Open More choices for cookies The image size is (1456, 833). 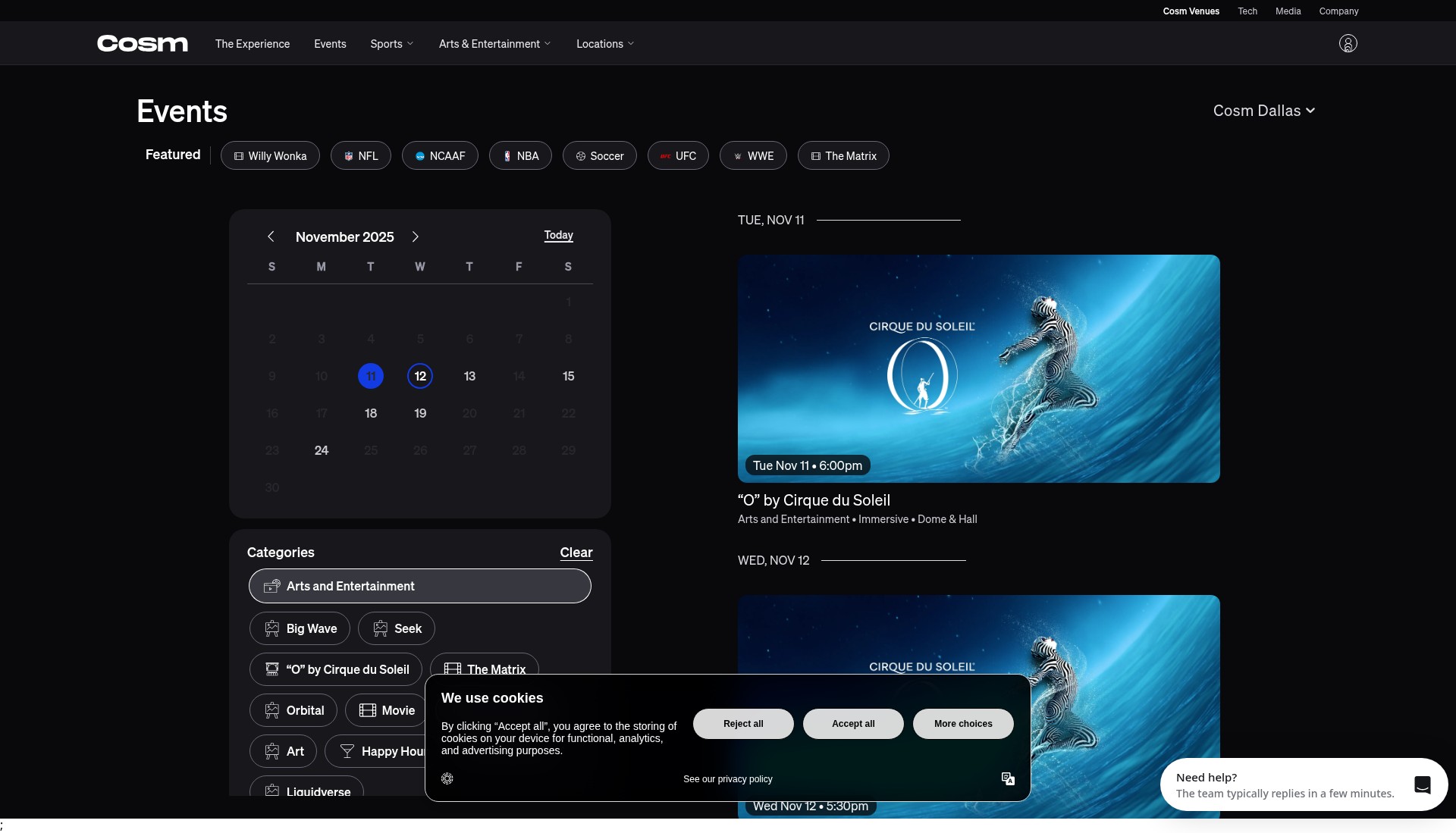tap(963, 724)
